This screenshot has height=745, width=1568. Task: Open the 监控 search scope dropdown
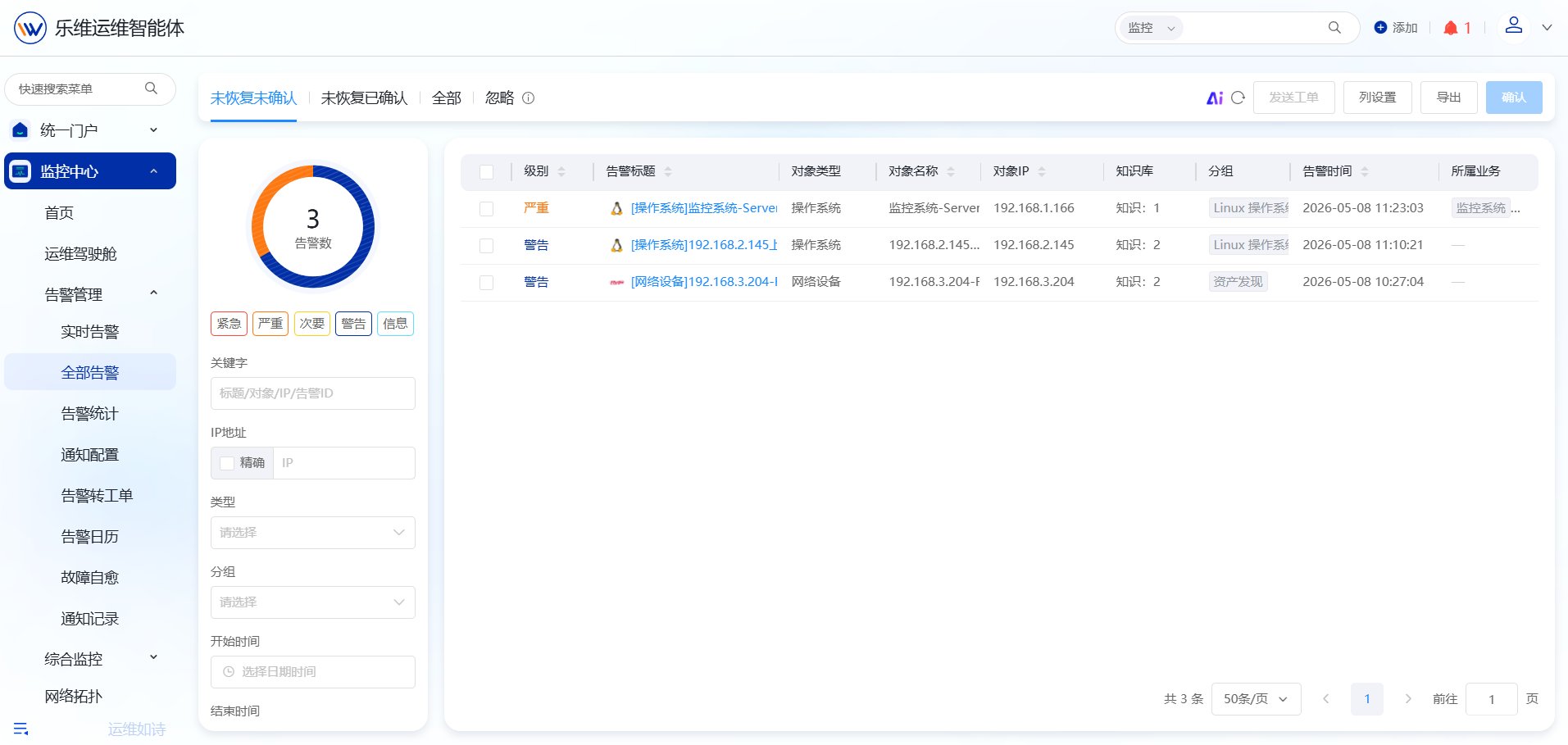click(1152, 28)
